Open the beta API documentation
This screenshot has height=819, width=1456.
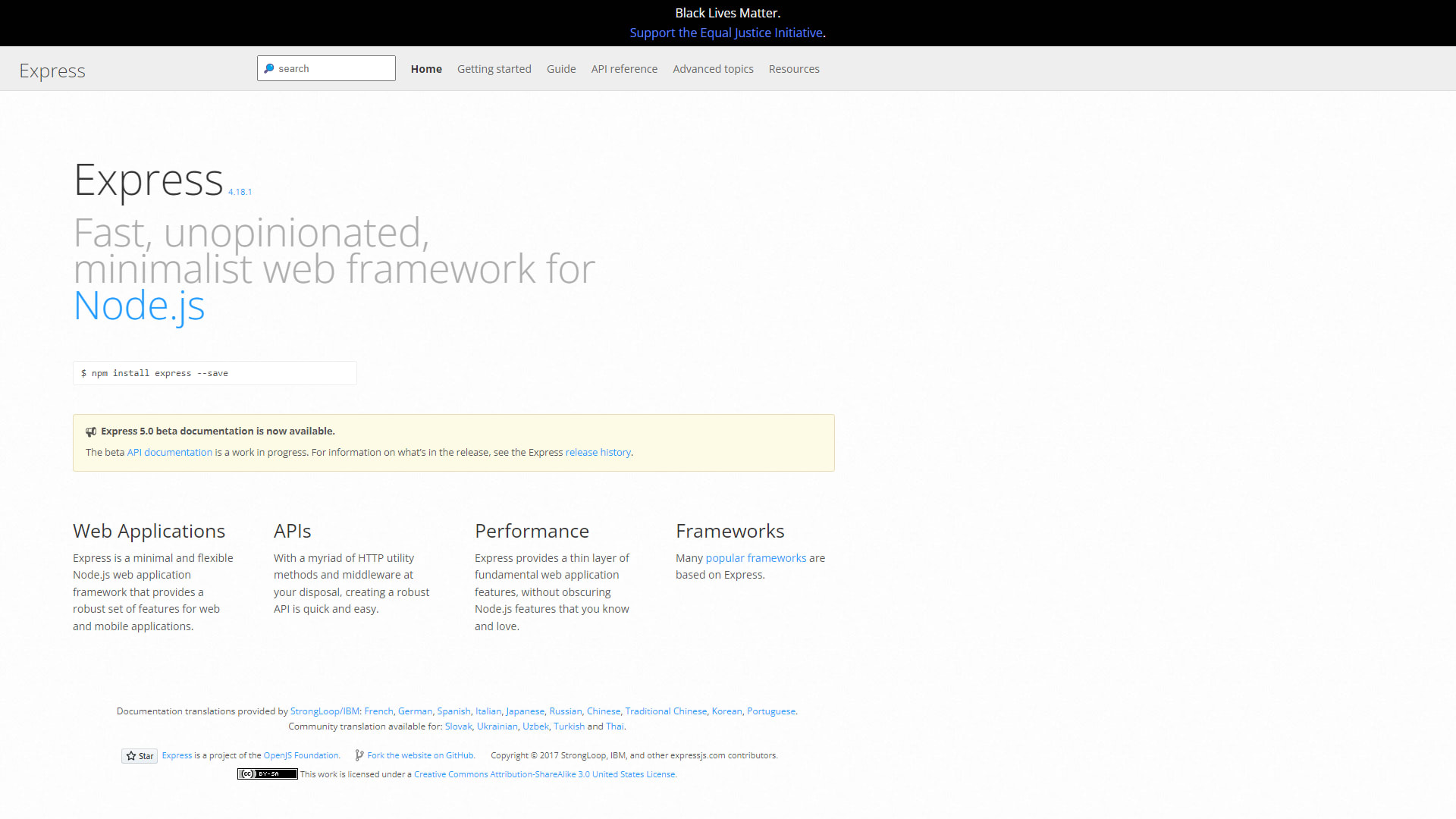click(x=169, y=452)
